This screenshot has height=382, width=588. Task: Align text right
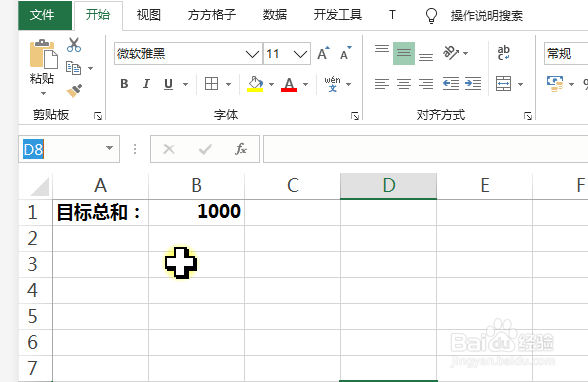(426, 84)
